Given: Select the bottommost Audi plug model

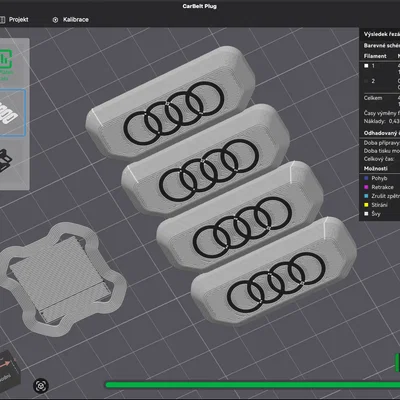Looking at the screenshot, I should click(x=274, y=271).
